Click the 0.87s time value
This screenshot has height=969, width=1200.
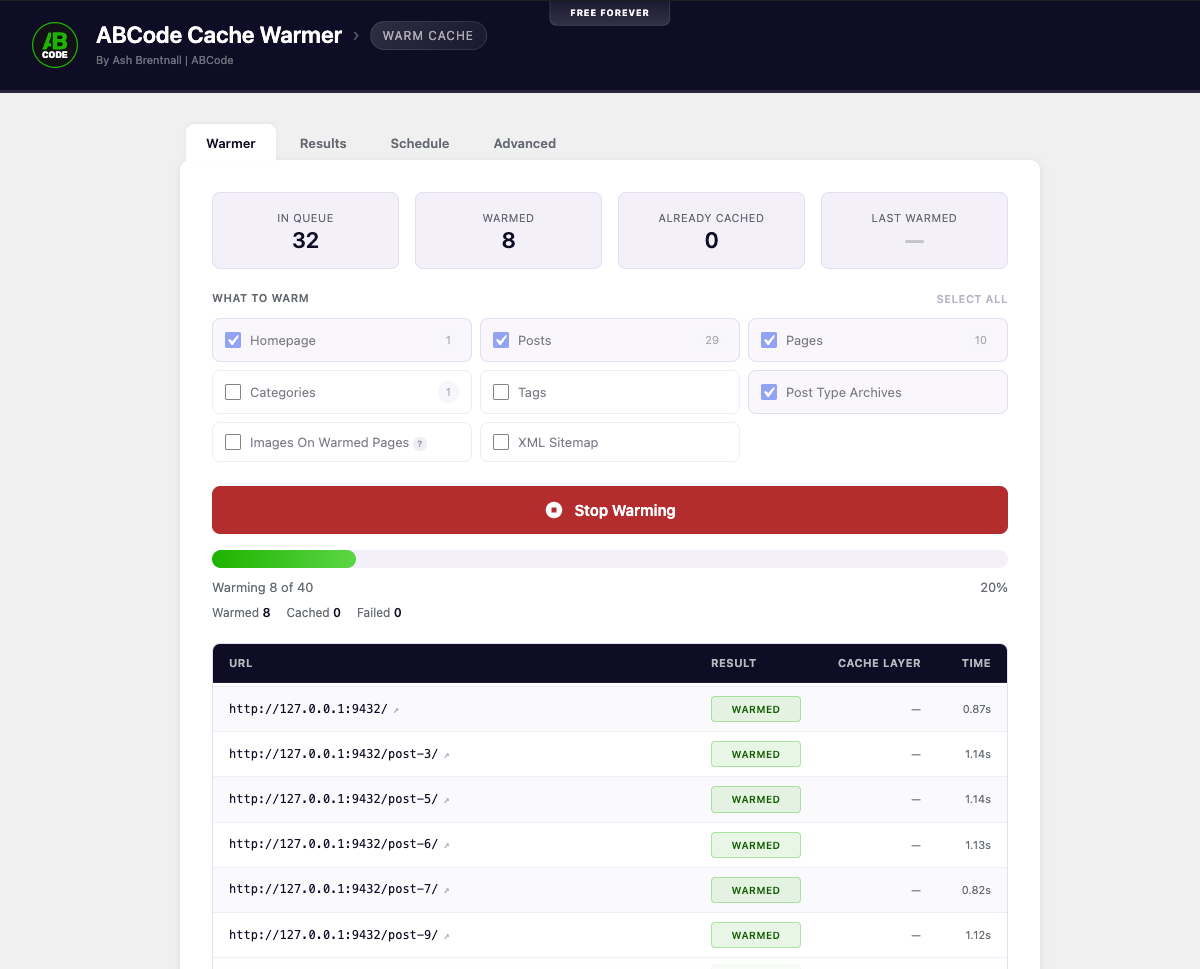pyautogui.click(x=977, y=709)
